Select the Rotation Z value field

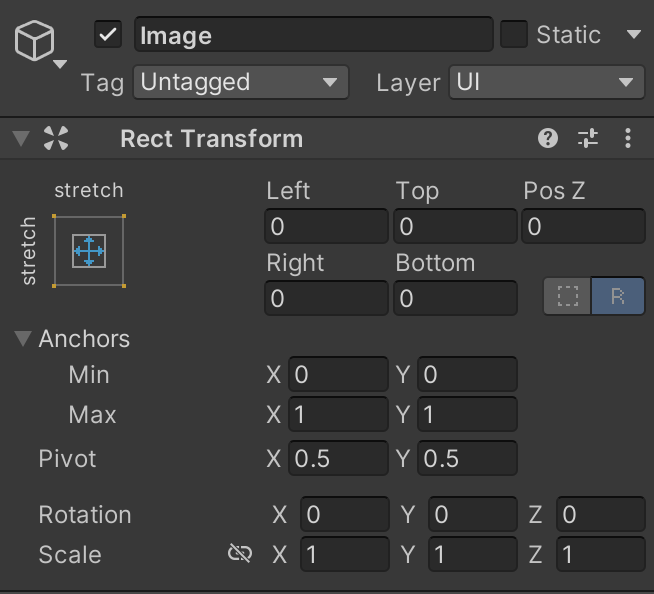pyautogui.click(x=600, y=515)
